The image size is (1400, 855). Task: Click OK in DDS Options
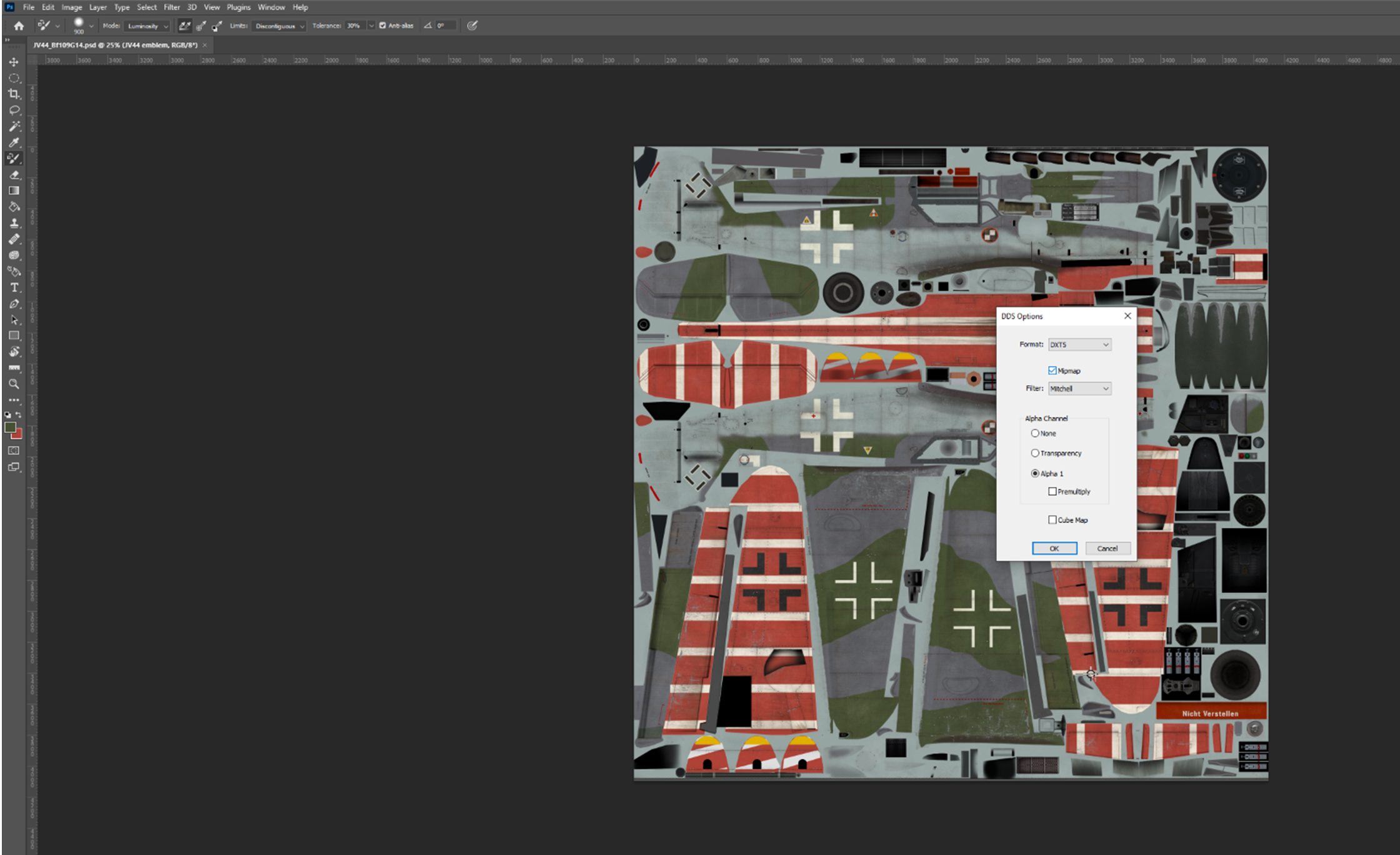pyautogui.click(x=1054, y=548)
